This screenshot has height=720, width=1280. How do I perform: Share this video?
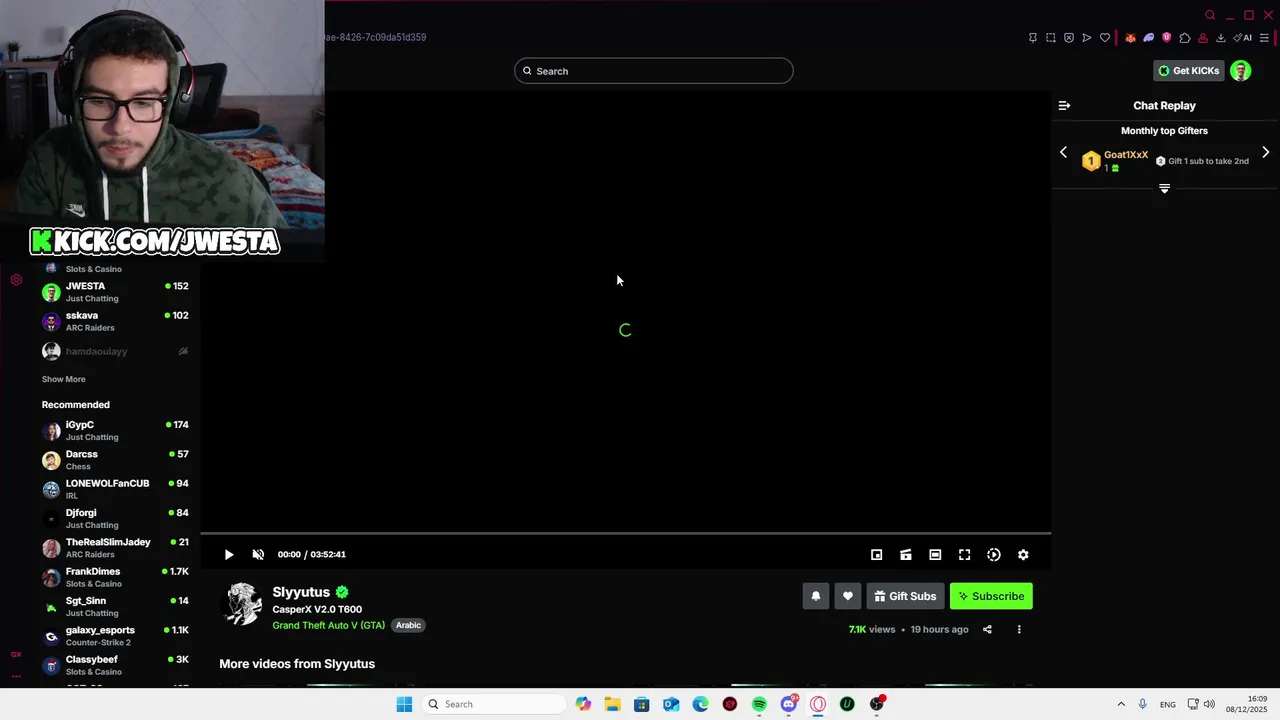click(x=987, y=629)
